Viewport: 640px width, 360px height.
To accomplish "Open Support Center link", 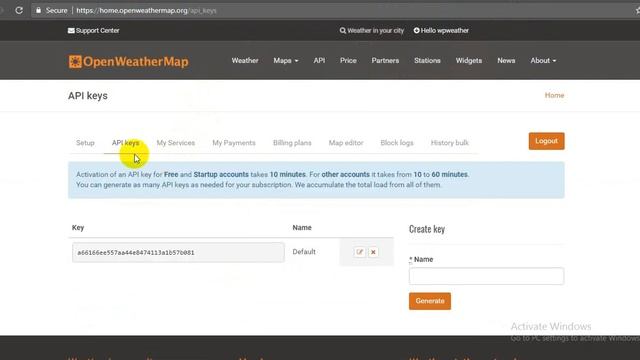I will (93, 31).
